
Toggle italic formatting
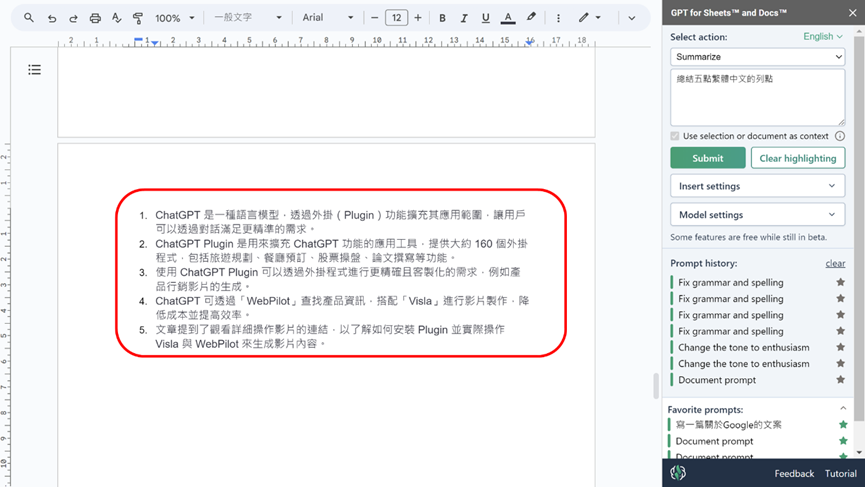click(464, 18)
